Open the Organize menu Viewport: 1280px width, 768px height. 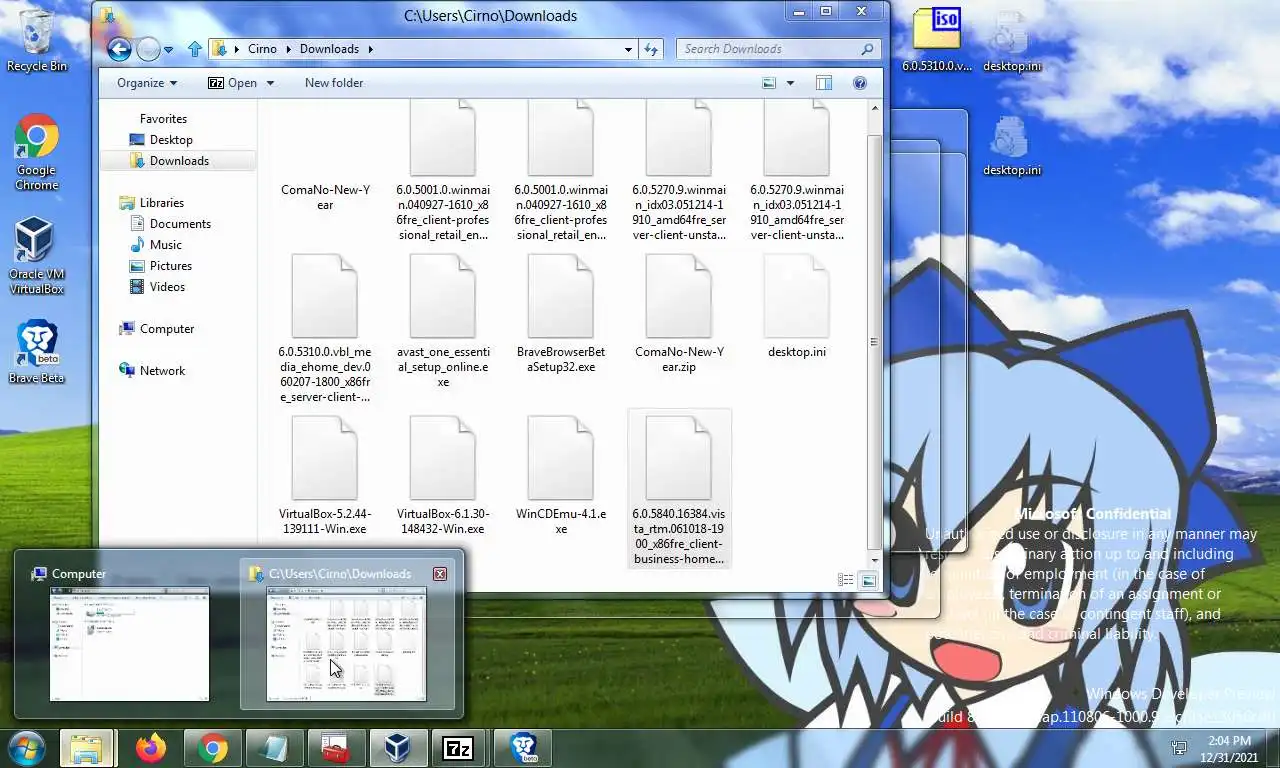pos(146,83)
